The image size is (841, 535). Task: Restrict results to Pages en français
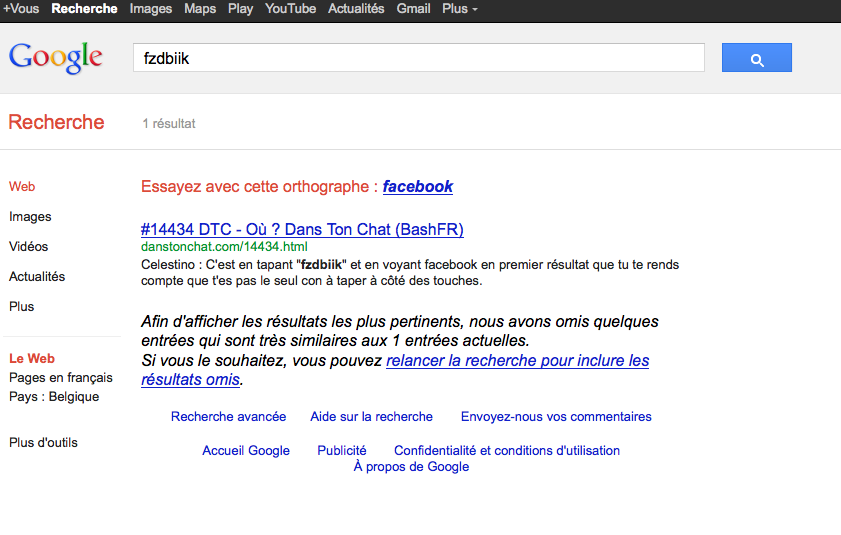61,378
